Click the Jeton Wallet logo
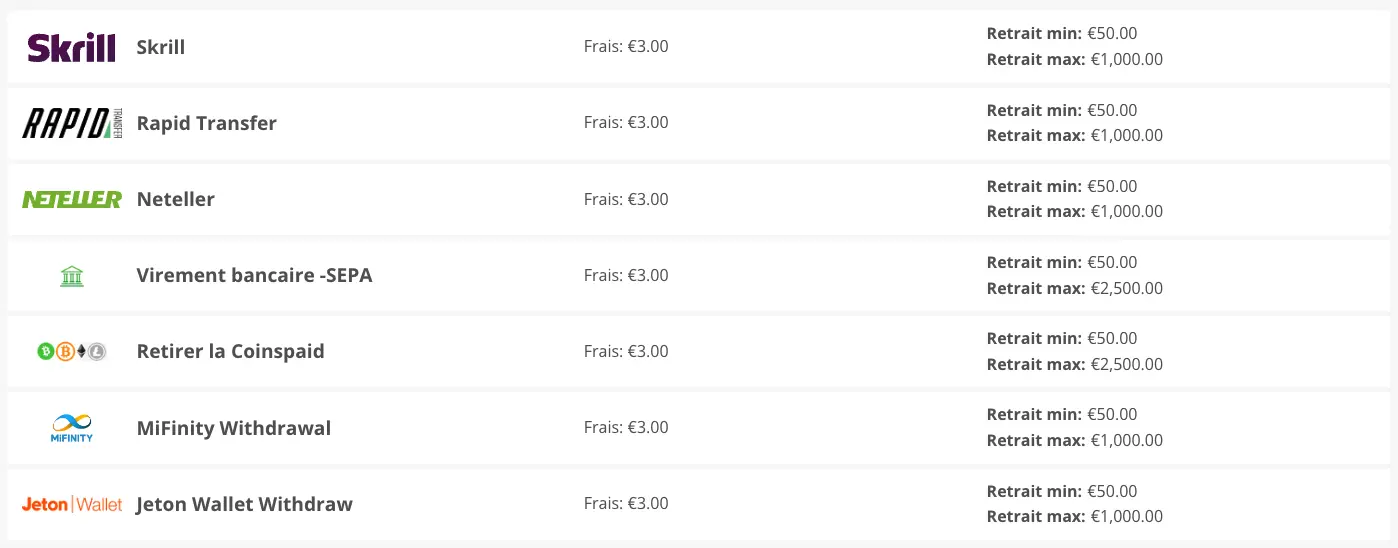1398x548 pixels. [x=71, y=504]
